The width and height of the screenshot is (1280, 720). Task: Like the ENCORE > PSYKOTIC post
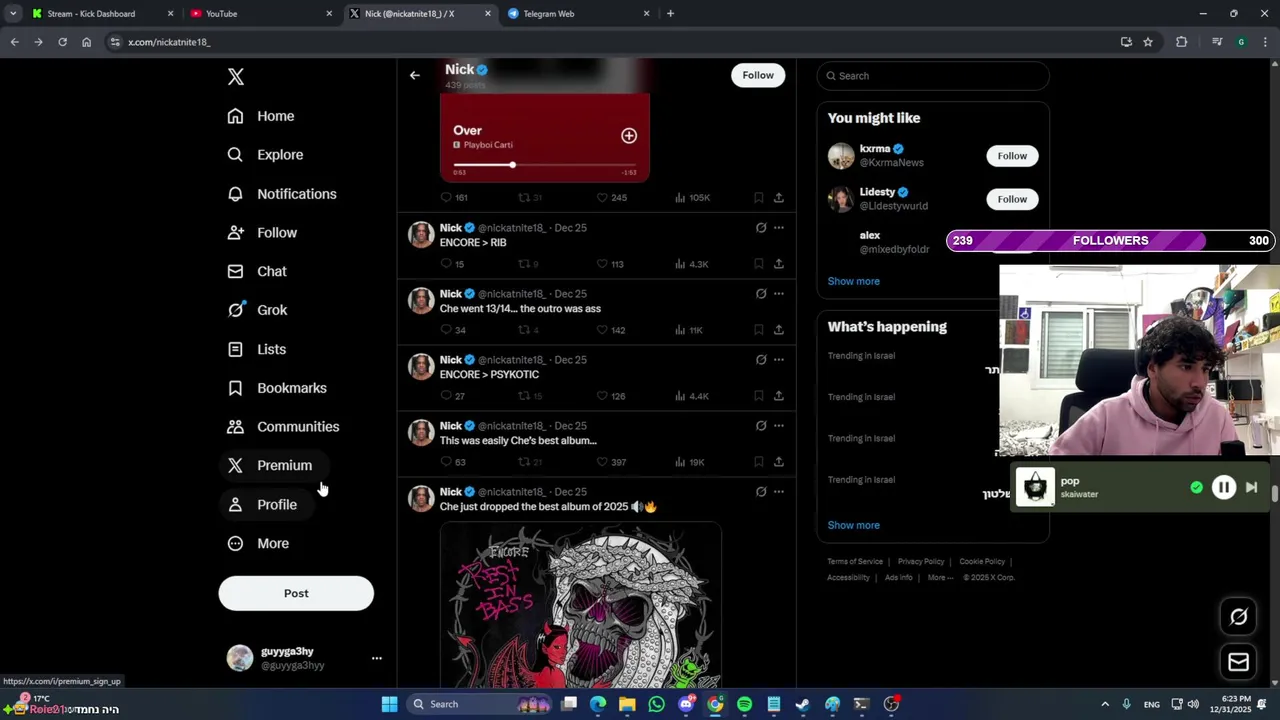[x=610, y=396]
